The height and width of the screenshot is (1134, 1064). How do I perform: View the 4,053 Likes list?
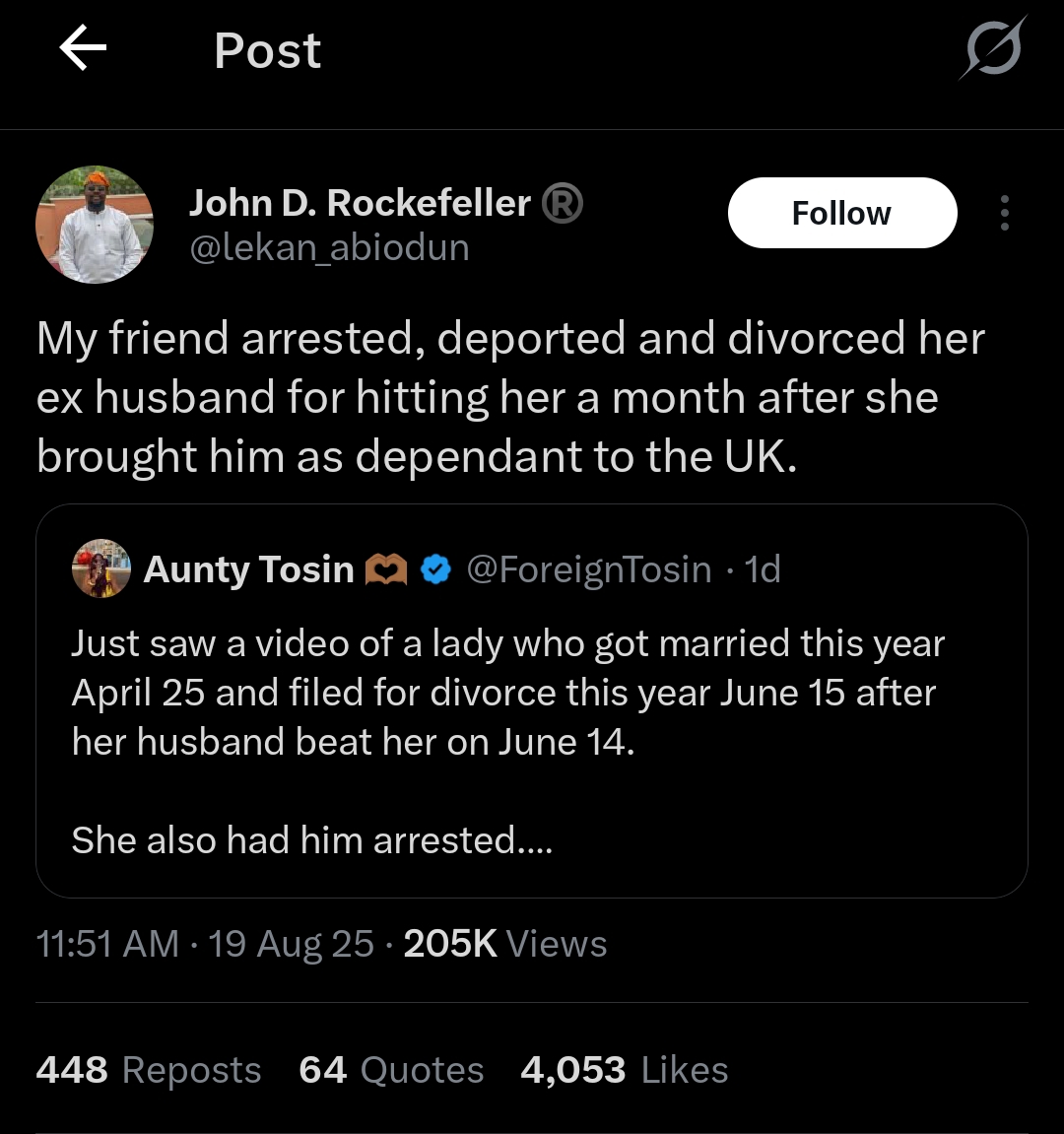pos(624,1070)
